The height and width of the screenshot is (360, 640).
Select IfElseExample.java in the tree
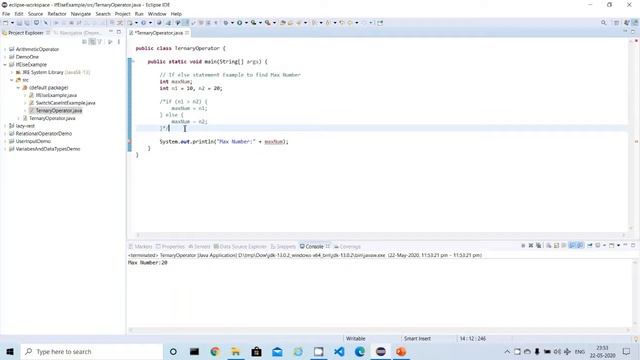click(56, 95)
